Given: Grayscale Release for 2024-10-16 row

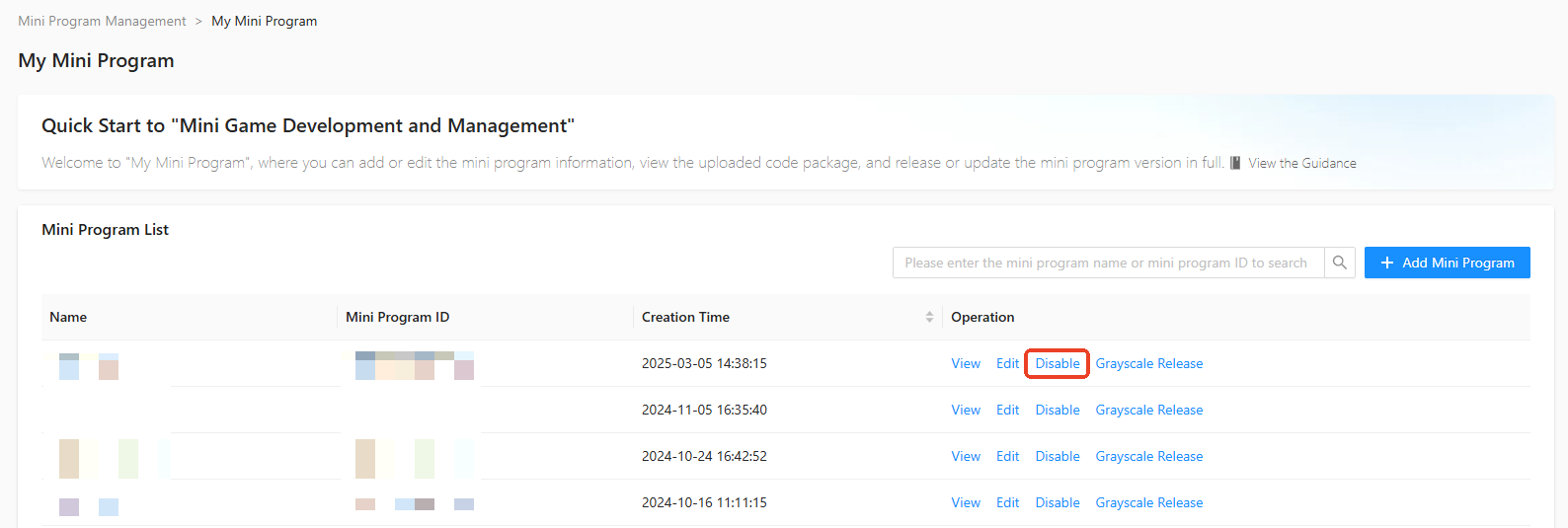Looking at the screenshot, I should (x=1149, y=502).
